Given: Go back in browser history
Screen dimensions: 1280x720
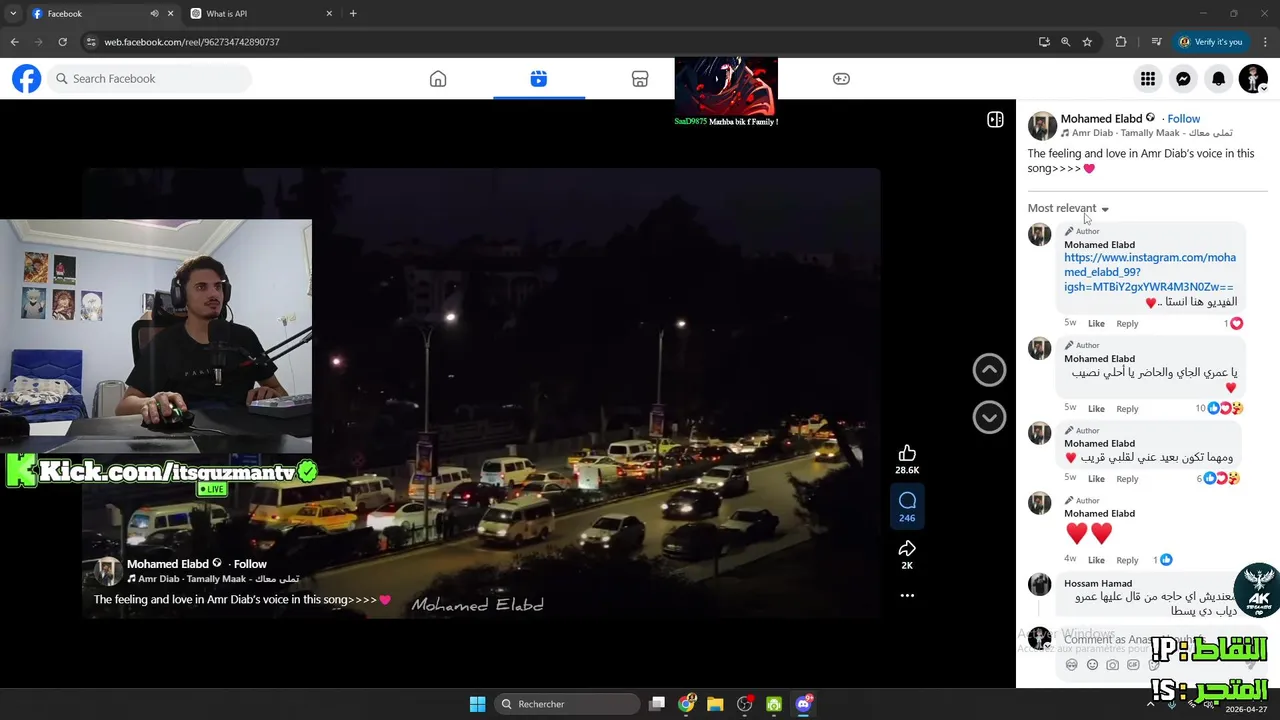Looking at the screenshot, I should pos(14,42).
